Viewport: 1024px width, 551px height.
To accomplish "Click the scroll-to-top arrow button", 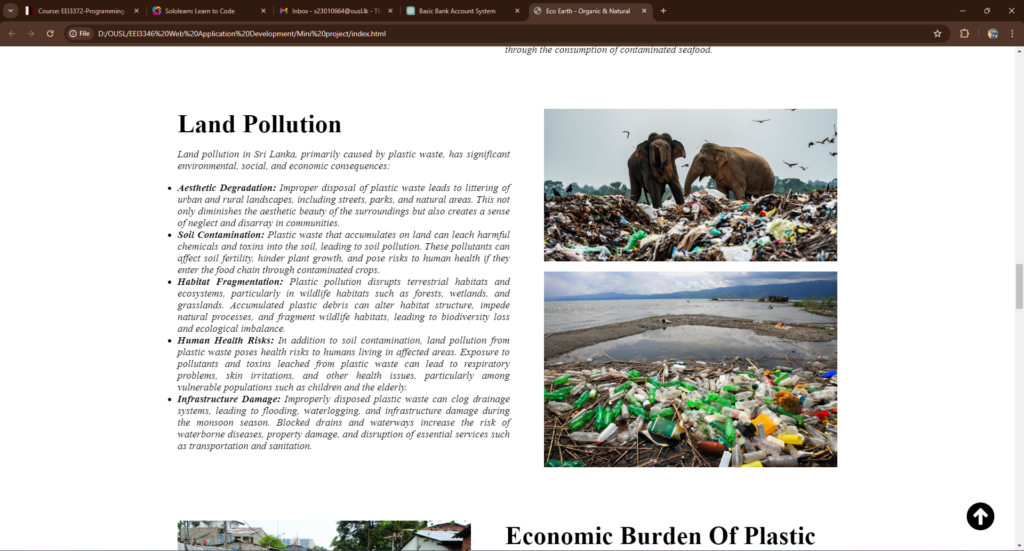I will (980, 516).
